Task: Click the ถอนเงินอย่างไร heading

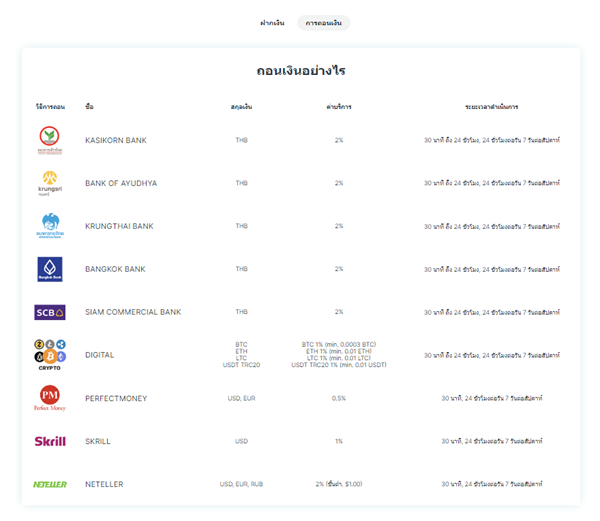Action: tap(301, 72)
